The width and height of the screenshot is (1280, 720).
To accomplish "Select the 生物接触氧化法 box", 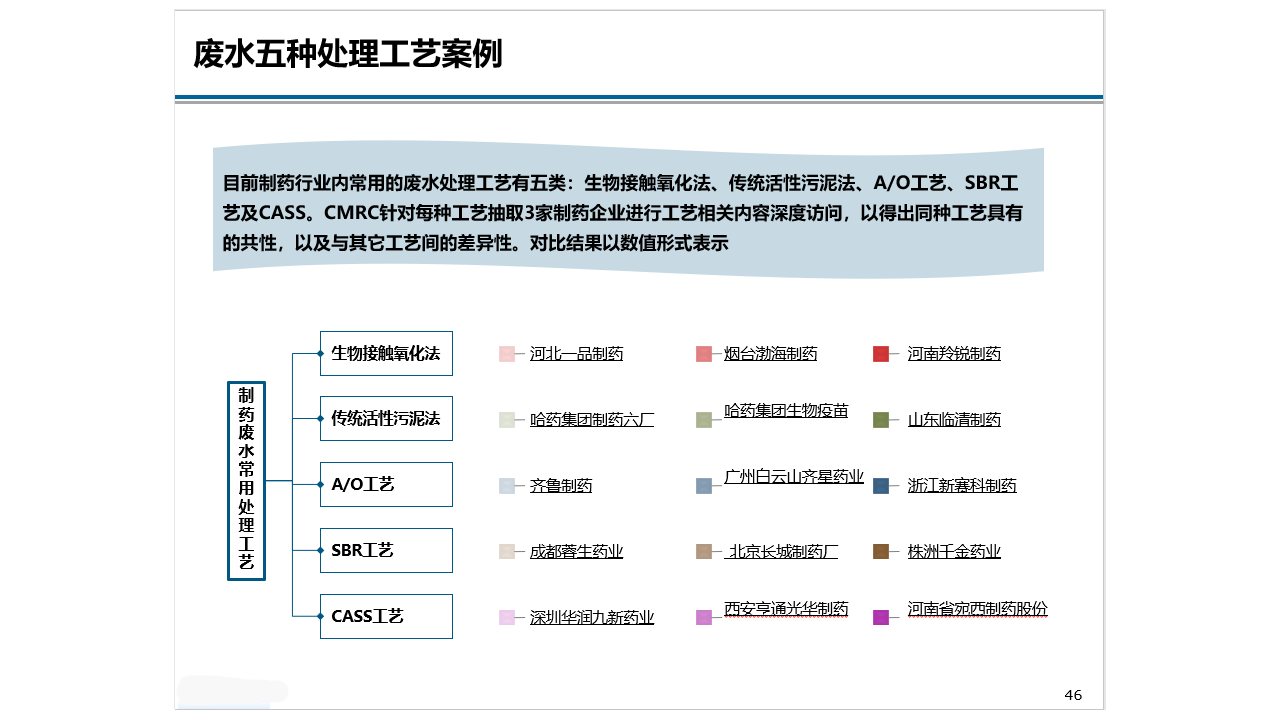I will (386, 353).
